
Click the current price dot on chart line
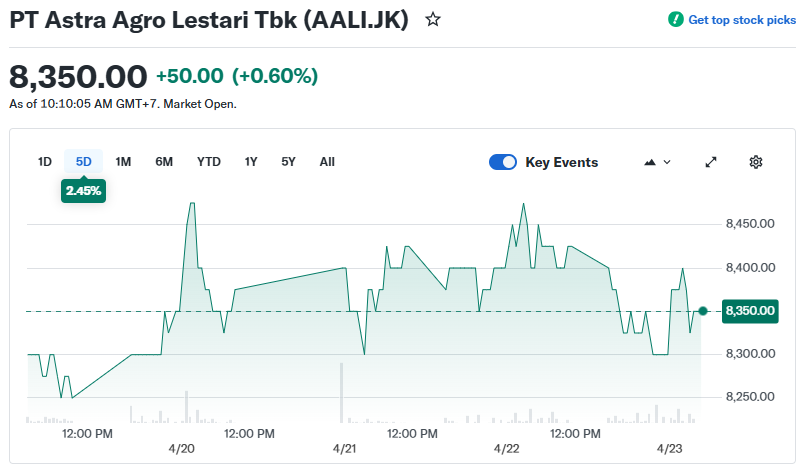click(x=703, y=311)
